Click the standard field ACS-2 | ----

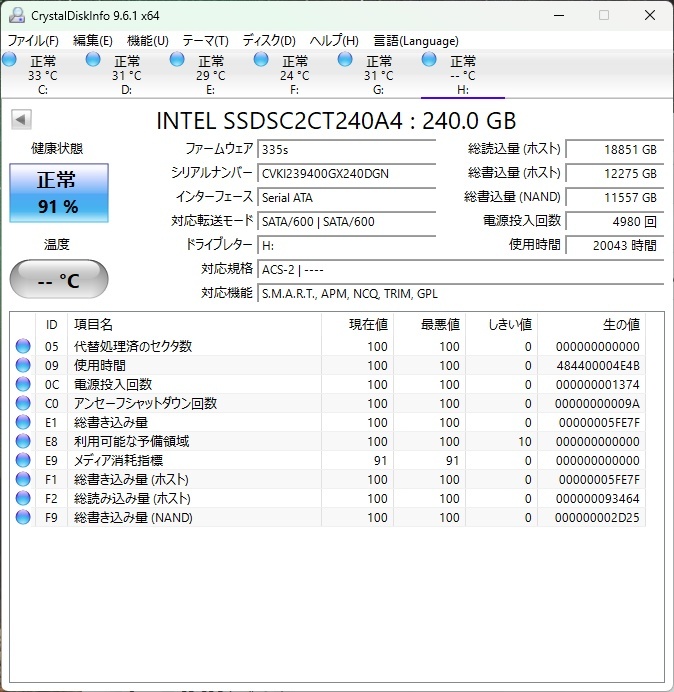pyautogui.click(x=461, y=269)
